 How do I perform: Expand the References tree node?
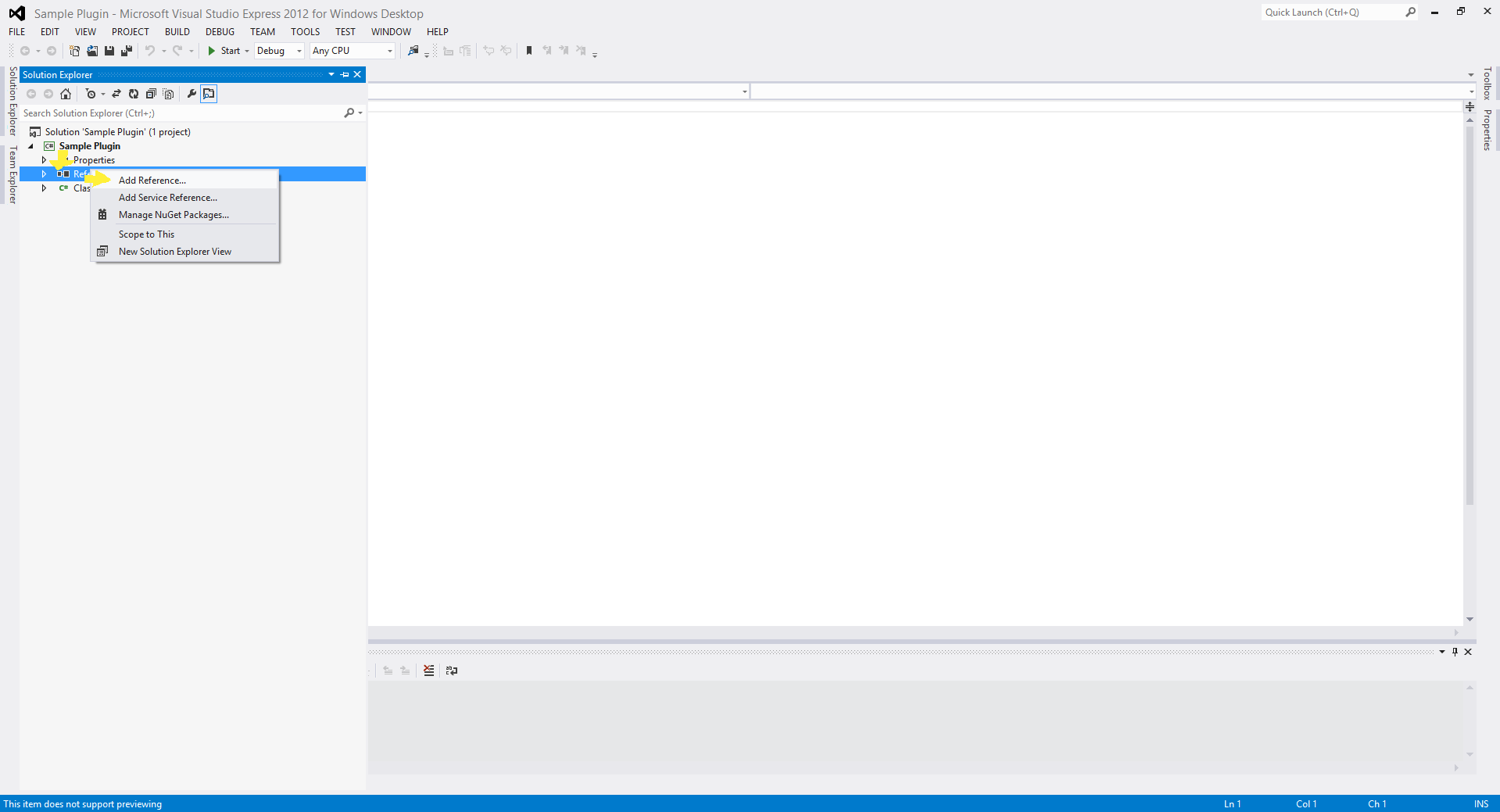(x=44, y=174)
